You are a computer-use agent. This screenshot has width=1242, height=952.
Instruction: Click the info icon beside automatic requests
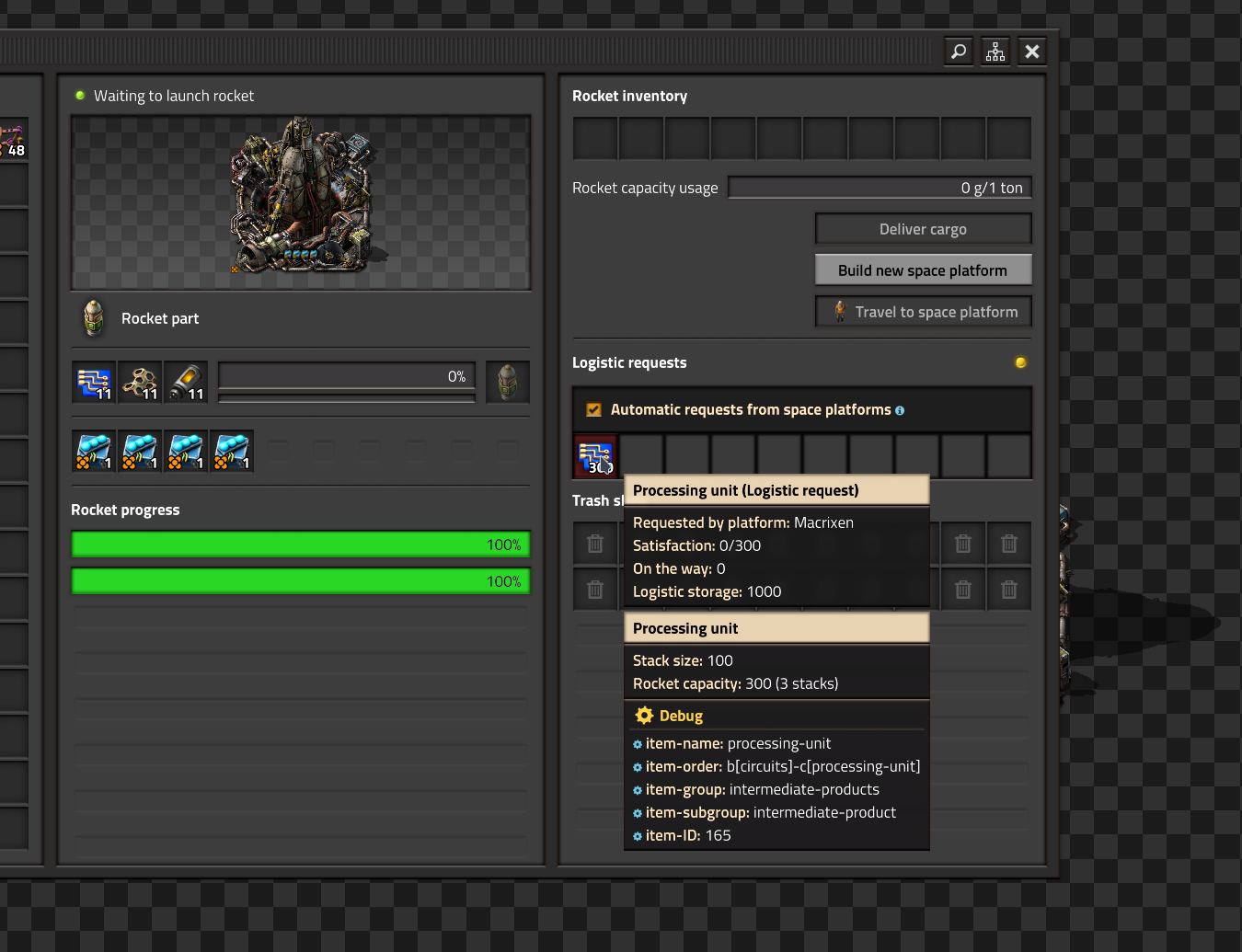tap(900, 411)
